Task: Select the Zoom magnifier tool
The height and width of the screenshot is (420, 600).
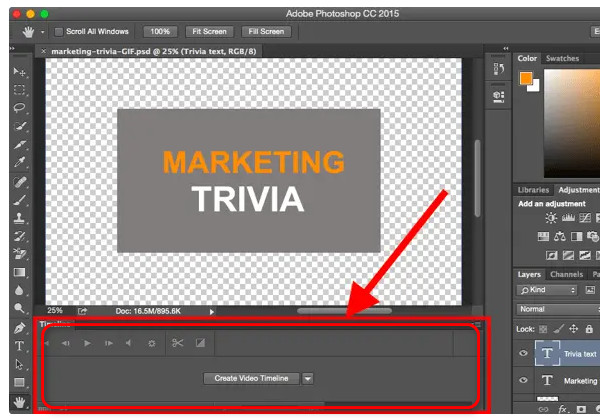Action: point(19,309)
